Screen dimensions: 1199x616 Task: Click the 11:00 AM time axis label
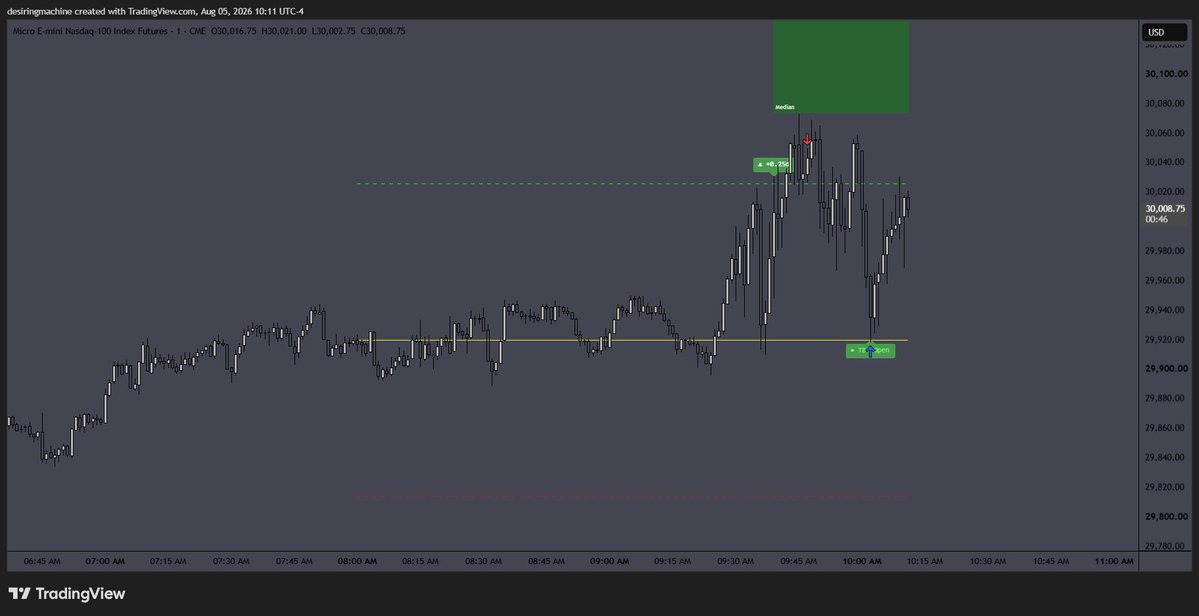(x=1114, y=561)
